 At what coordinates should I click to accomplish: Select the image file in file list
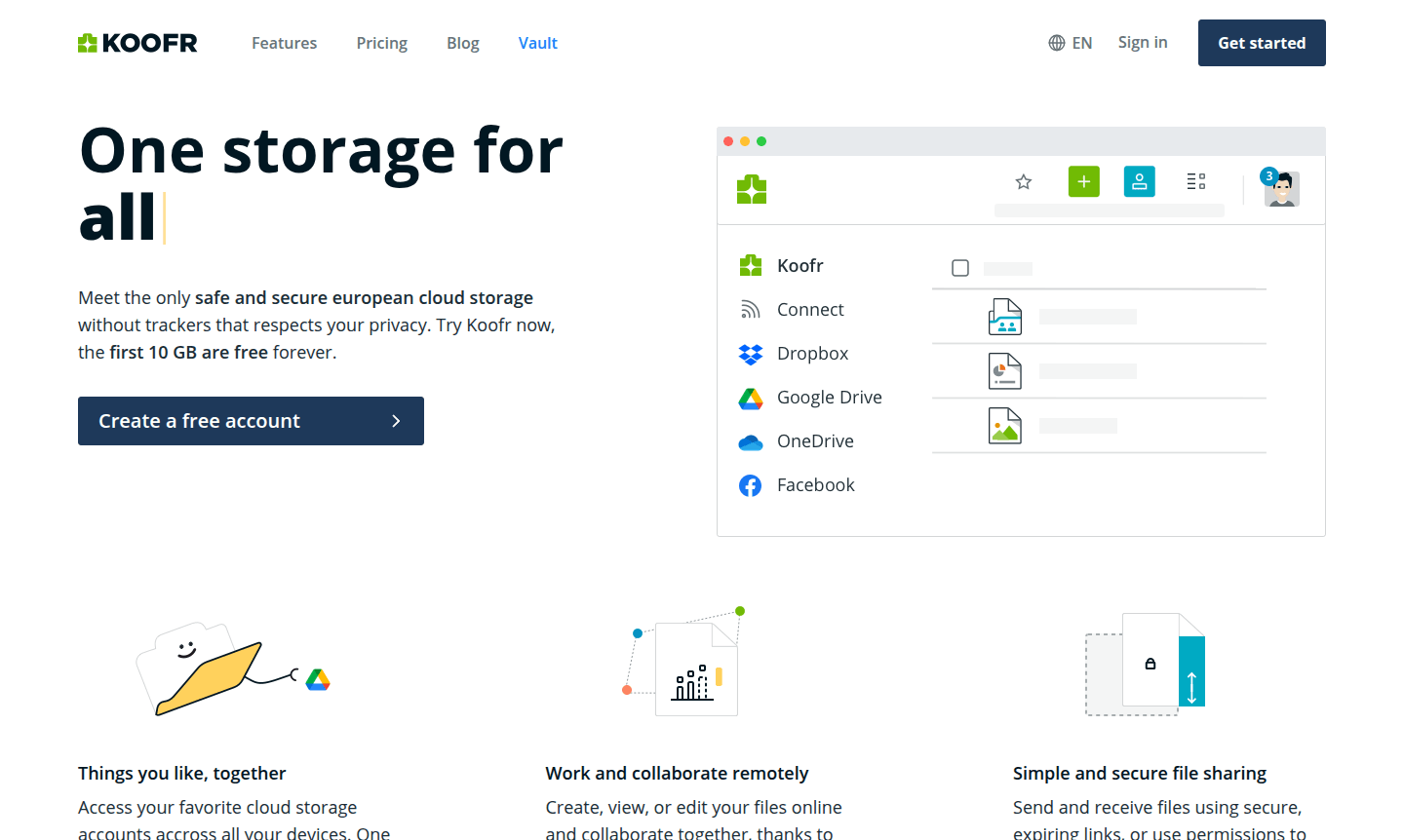1004,426
